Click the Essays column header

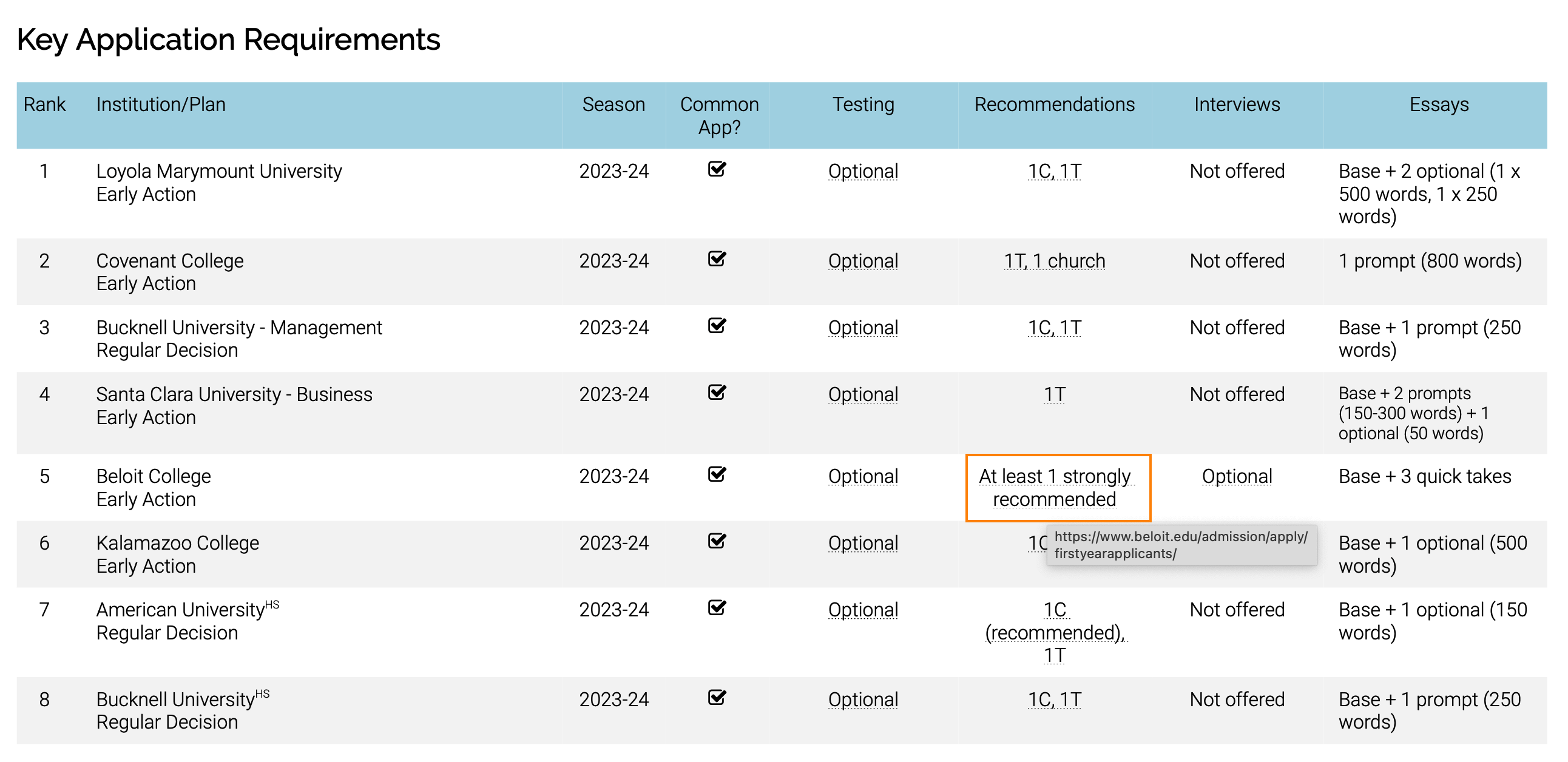point(1439,104)
